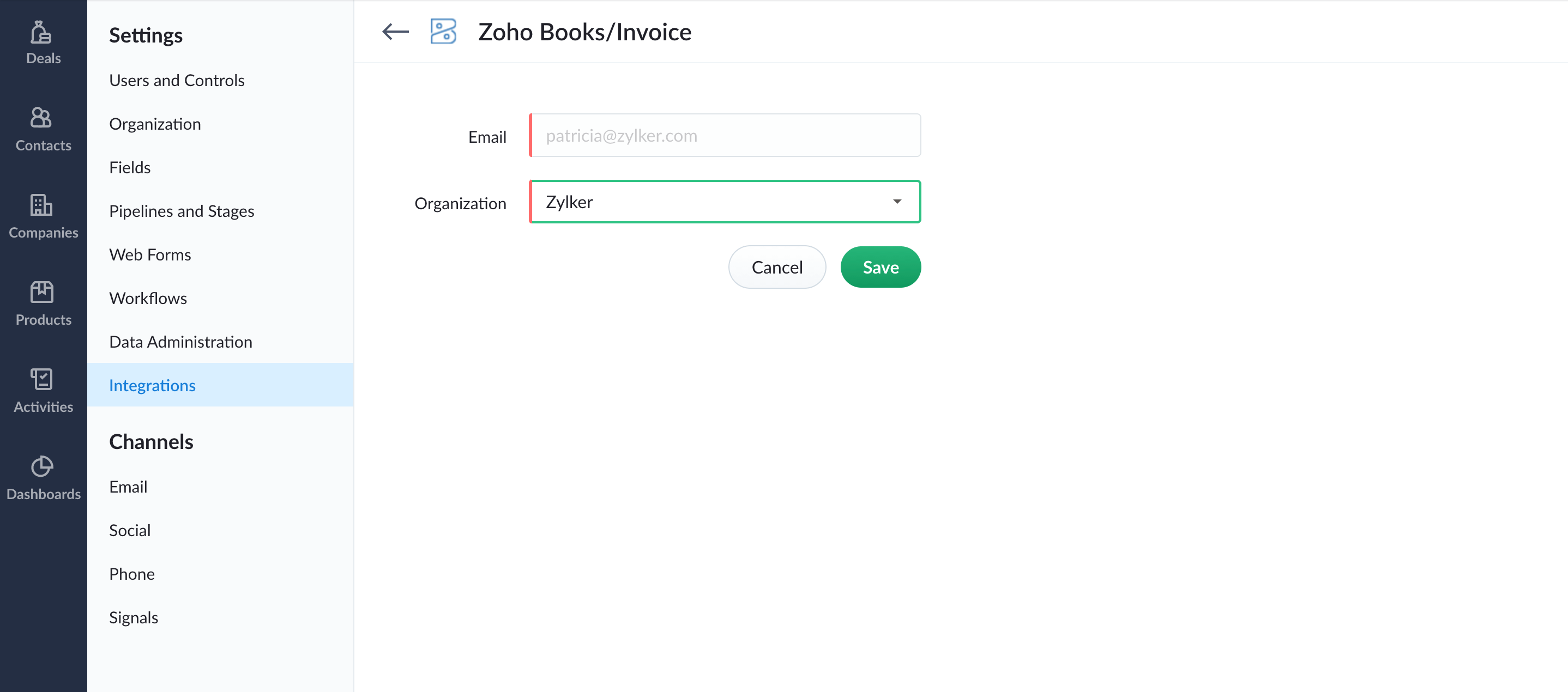Switch to the Integrations settings section

152,385
